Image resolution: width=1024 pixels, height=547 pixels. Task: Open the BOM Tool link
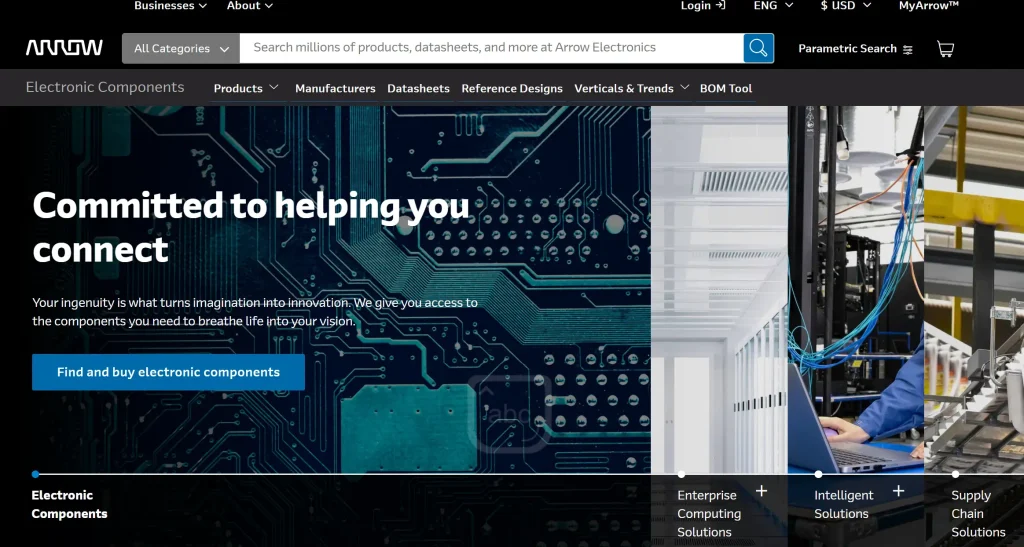pos(726,88)
